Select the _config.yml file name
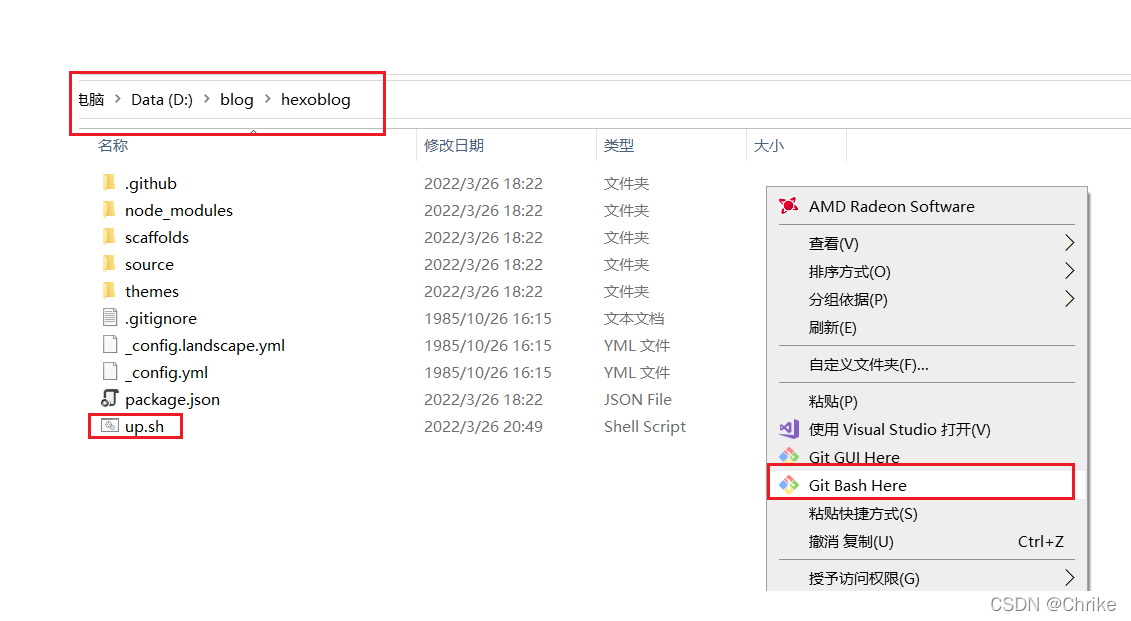 167,373
